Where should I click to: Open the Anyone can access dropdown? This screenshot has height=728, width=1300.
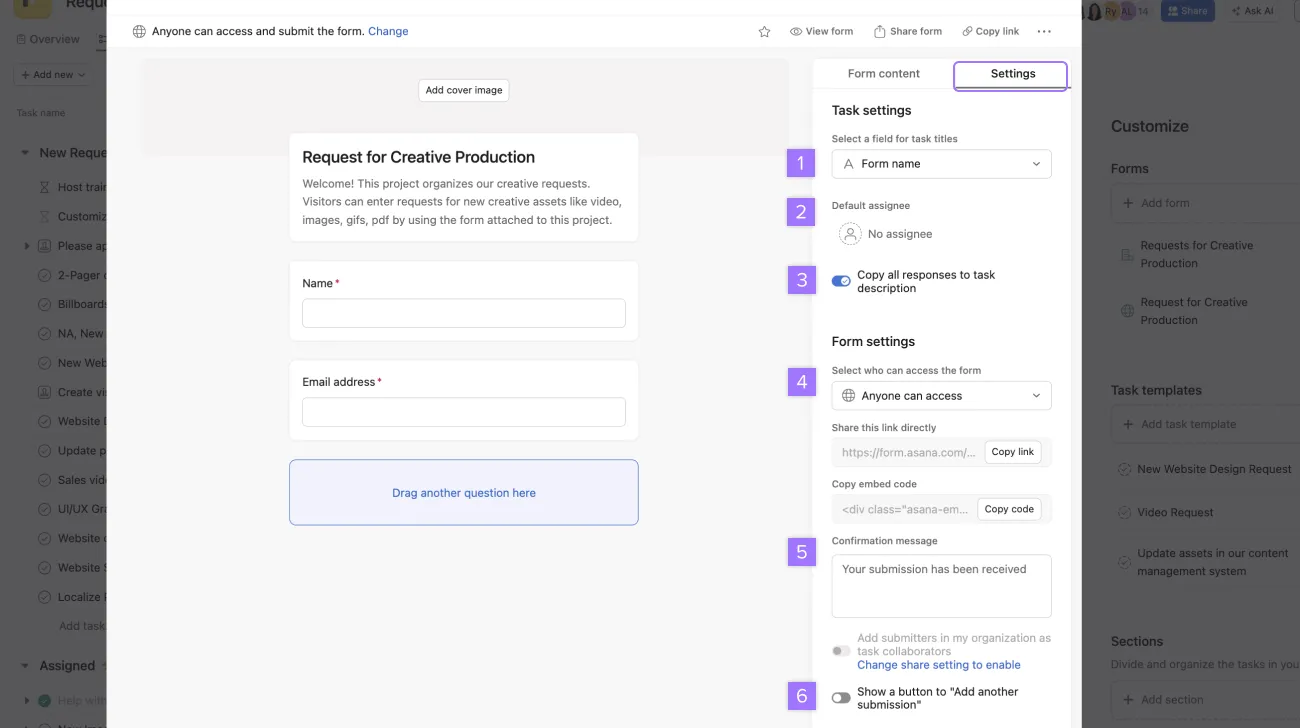pos(941,396)
